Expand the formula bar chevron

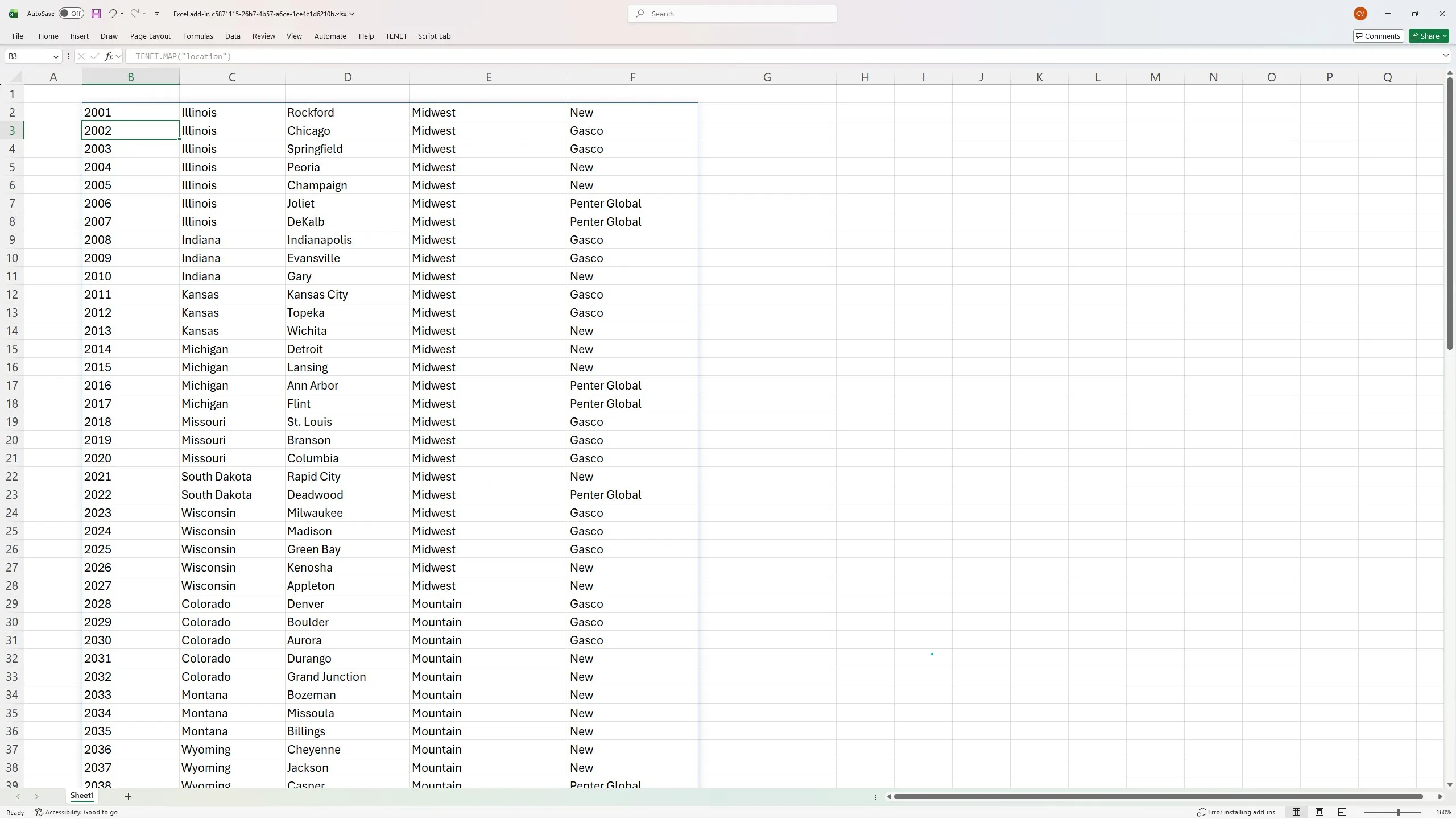point(1445,56)
